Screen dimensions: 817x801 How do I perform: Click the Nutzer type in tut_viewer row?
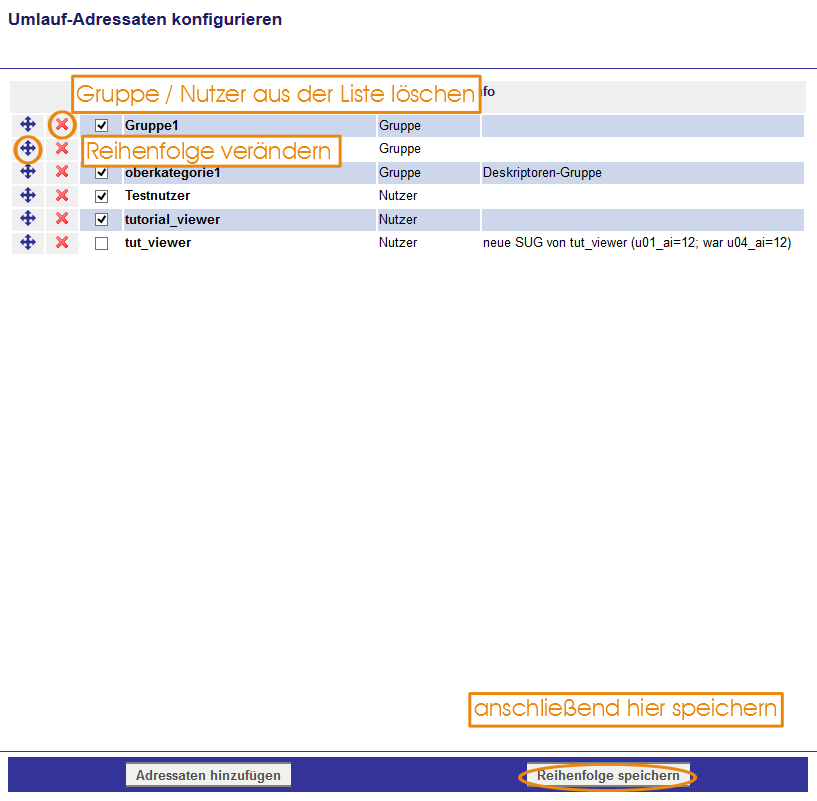tap(398, 242)
